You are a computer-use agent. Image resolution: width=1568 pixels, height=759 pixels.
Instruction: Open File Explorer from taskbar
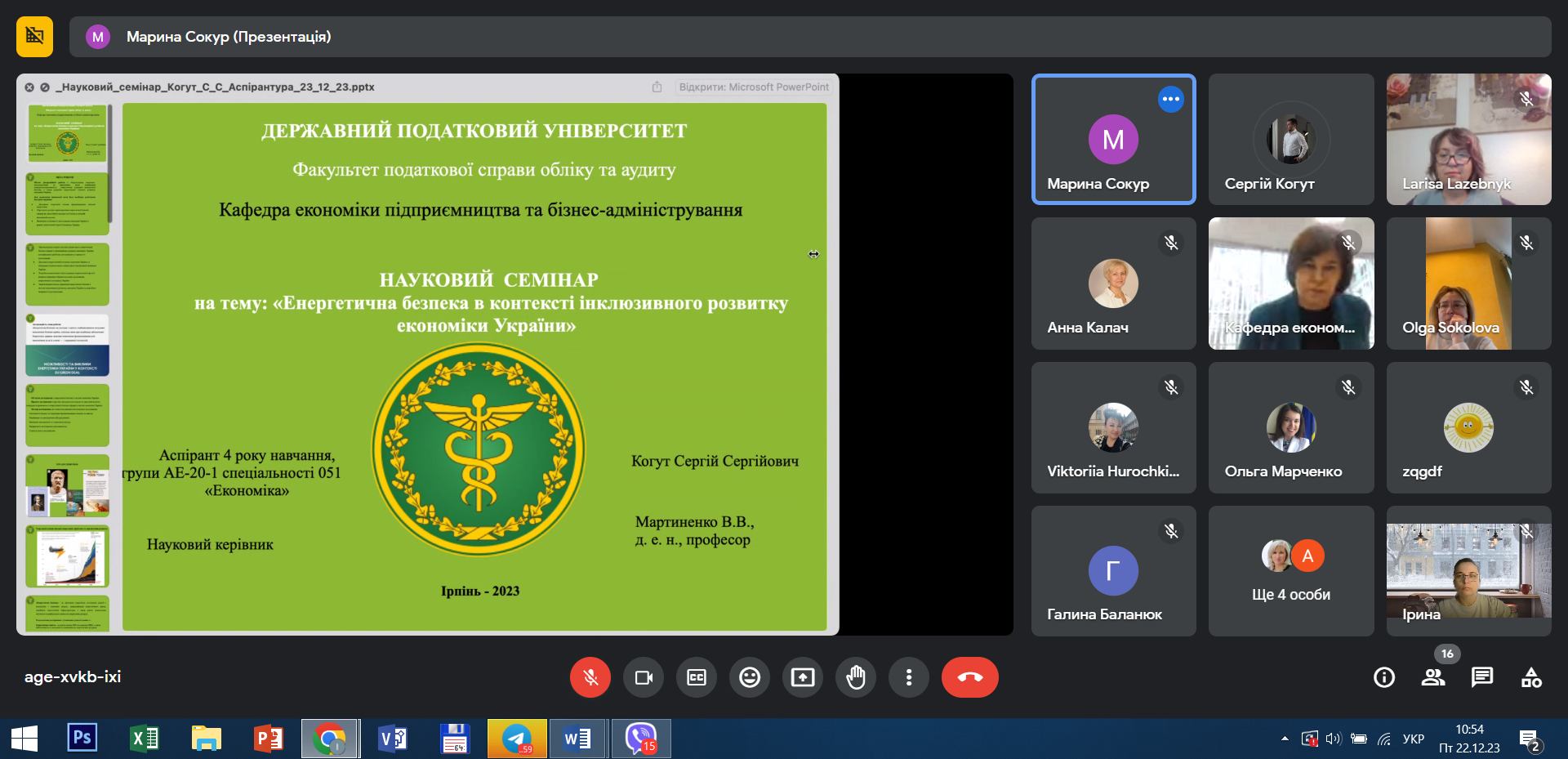[x=207, y=739]
